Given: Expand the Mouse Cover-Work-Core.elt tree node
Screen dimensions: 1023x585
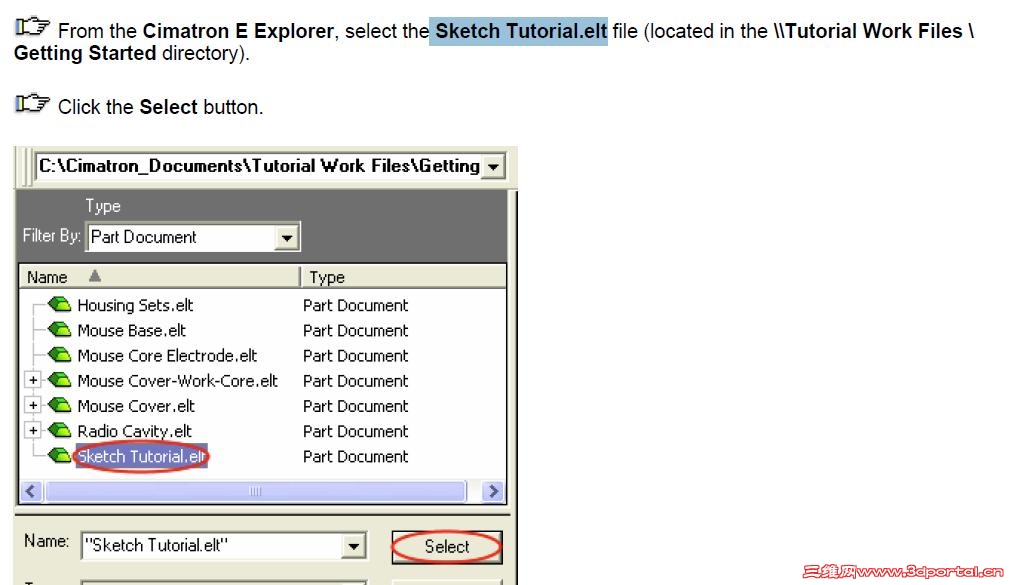Looking at the screenshot, I should pos(33,380).
